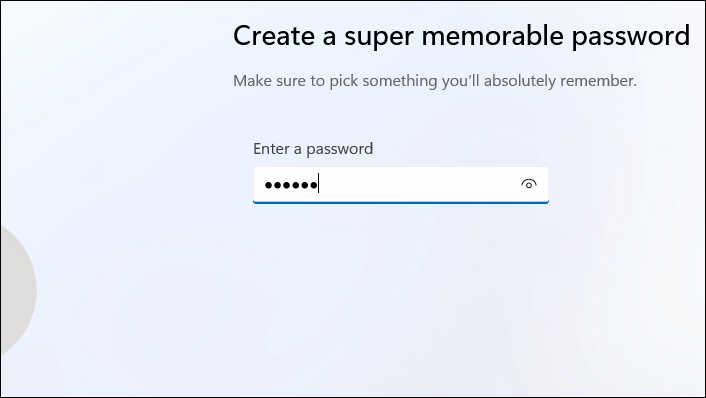Screen dimensions: 706x398
Task: Click the first dot in the password field
Action: tap(269, 185)
